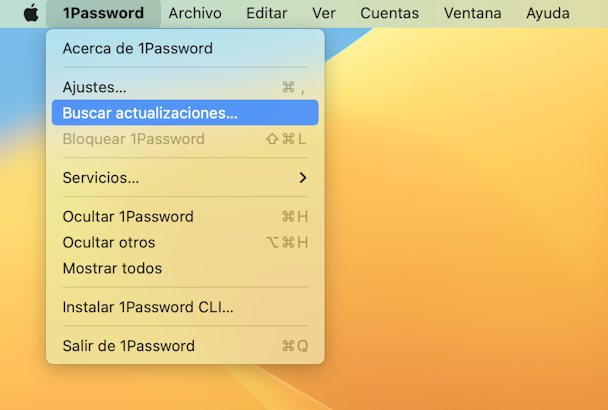Viewport: 608px width, 410px height.
Task: Open the Ayuda menu
Action: [x=548, y=13]
